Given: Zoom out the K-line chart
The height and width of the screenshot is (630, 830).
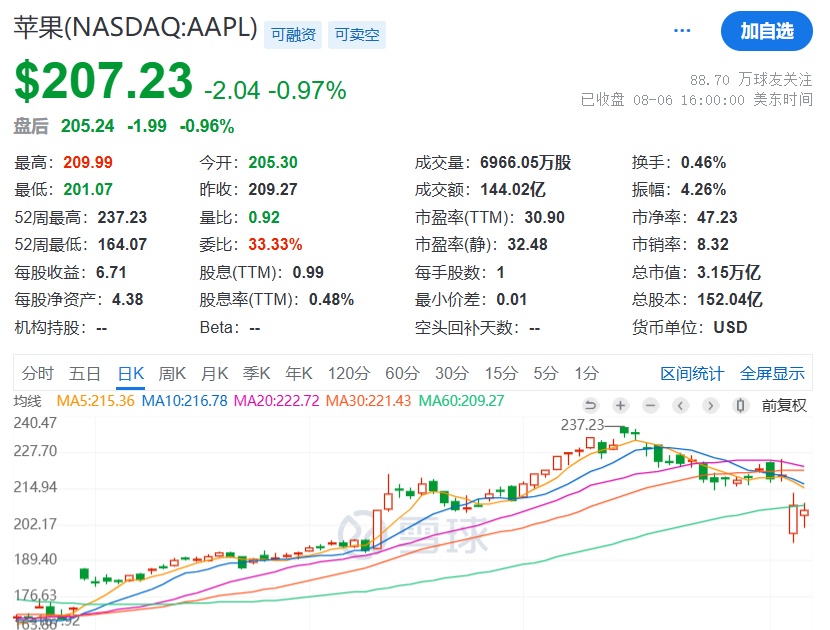Looking at the screenshot, I should coord(650,405).
